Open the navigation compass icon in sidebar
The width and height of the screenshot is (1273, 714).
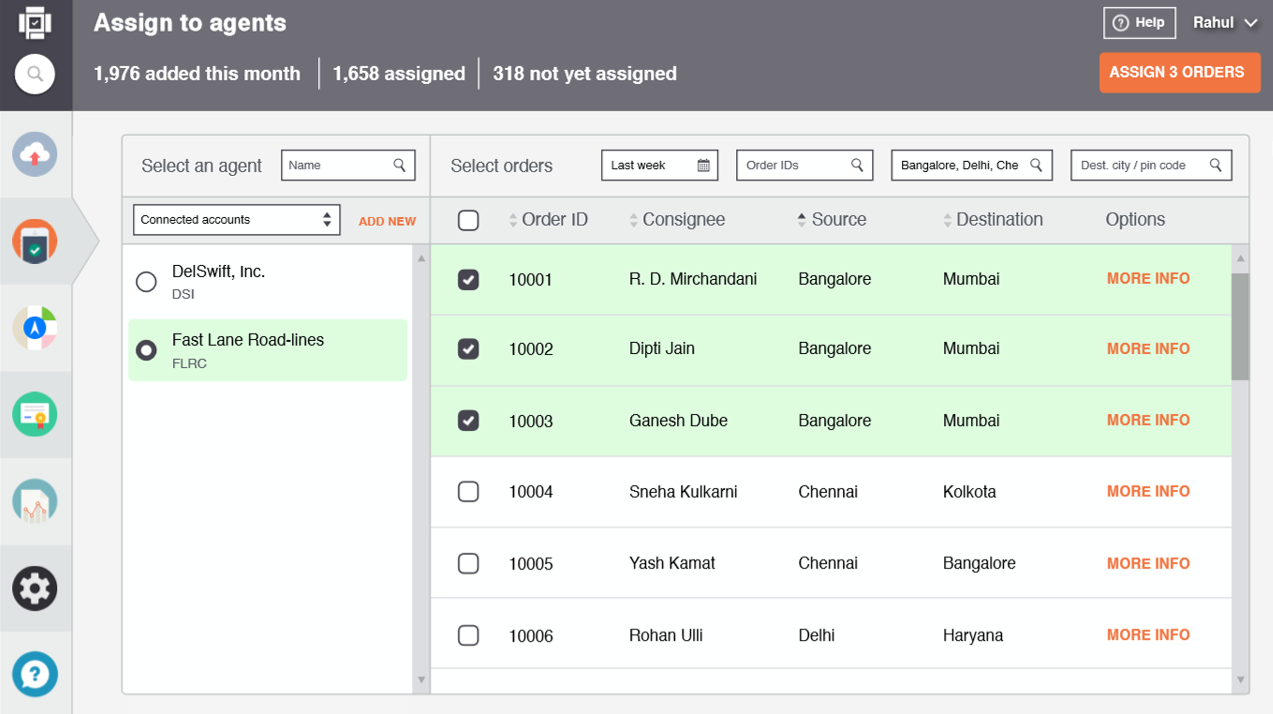point(35,328)
